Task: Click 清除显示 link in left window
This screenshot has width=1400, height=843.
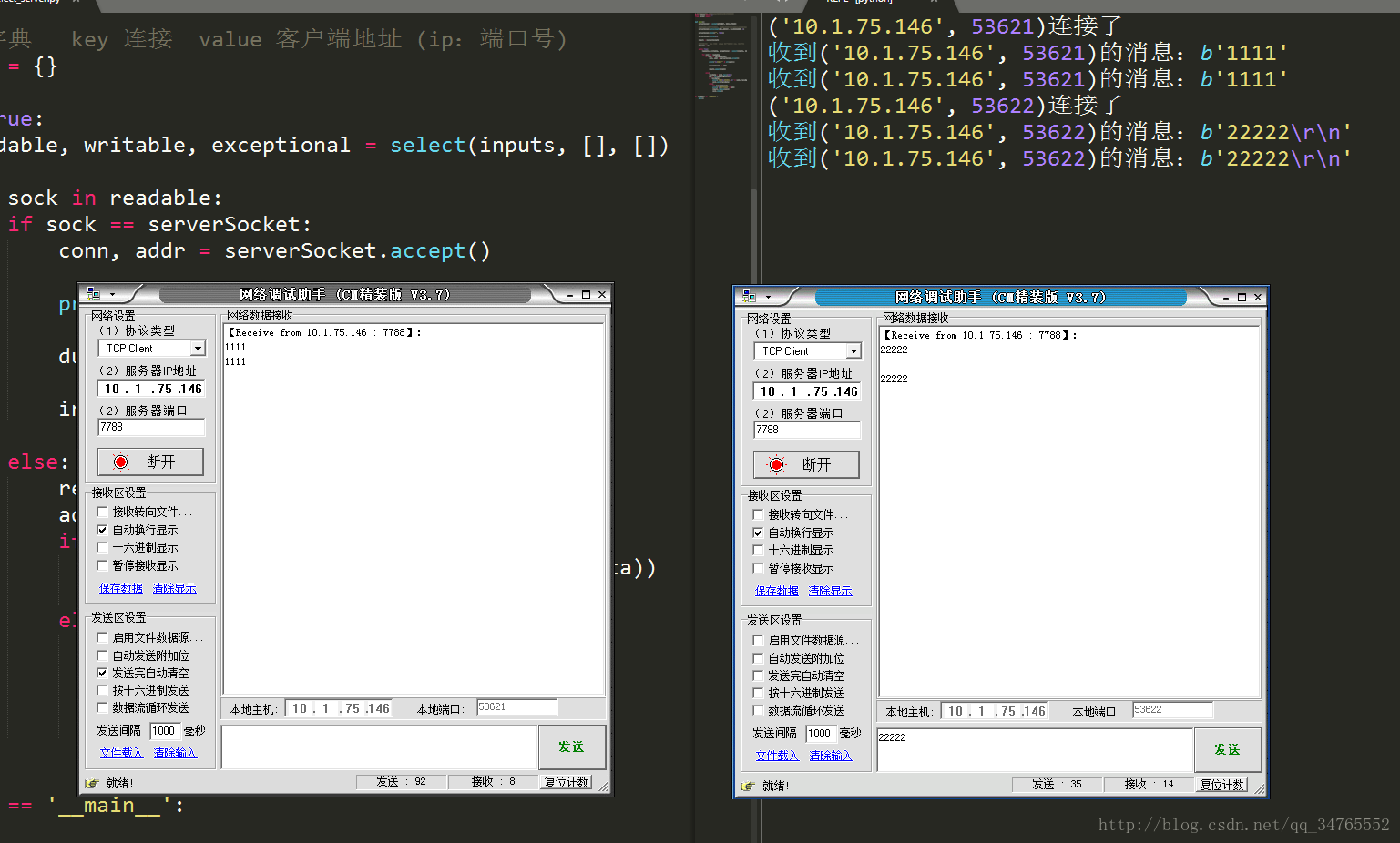Action: pyautogui.click(x=175, y=588)
